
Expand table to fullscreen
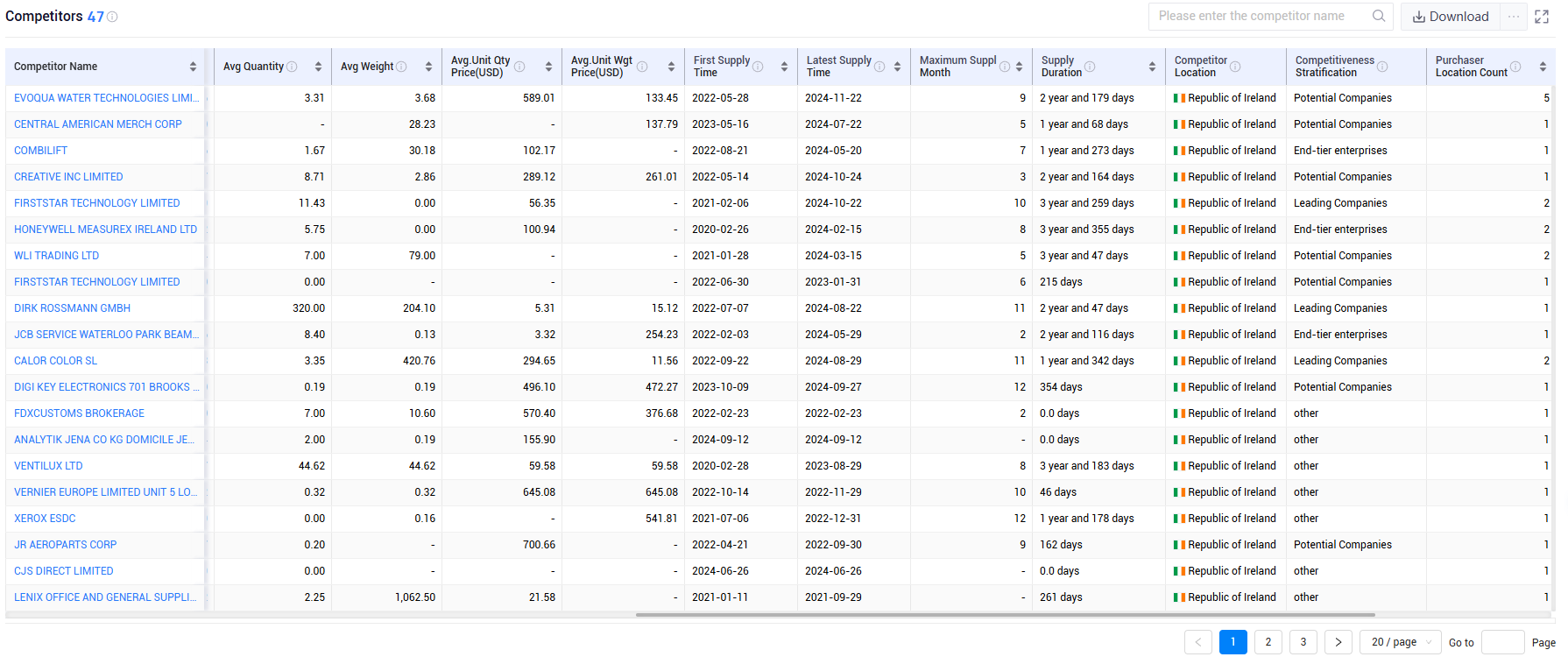coord(1542,17)
